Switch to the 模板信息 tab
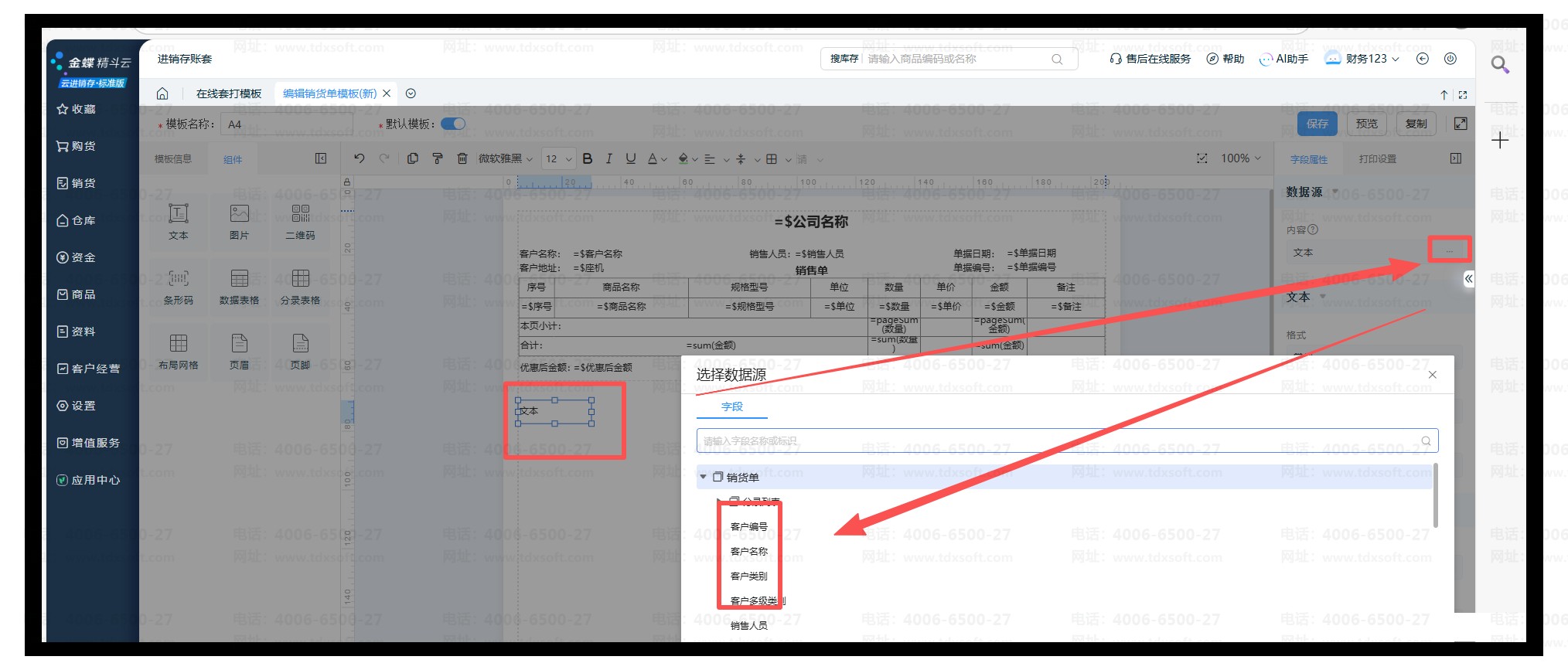This screenshot has width=1568, height=670. 173,159
